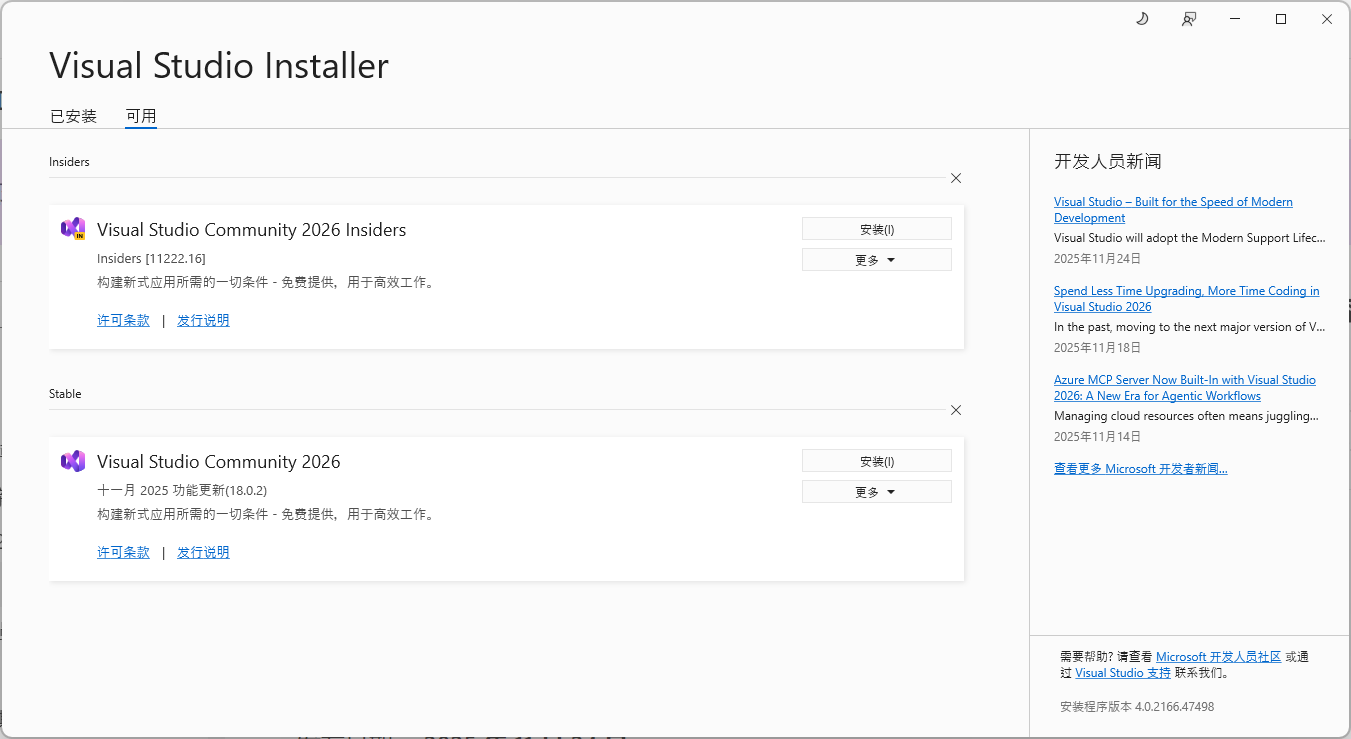Dismiss the Stable section with X
This screenshot has width=1351, height=739.
pos(956,410)
